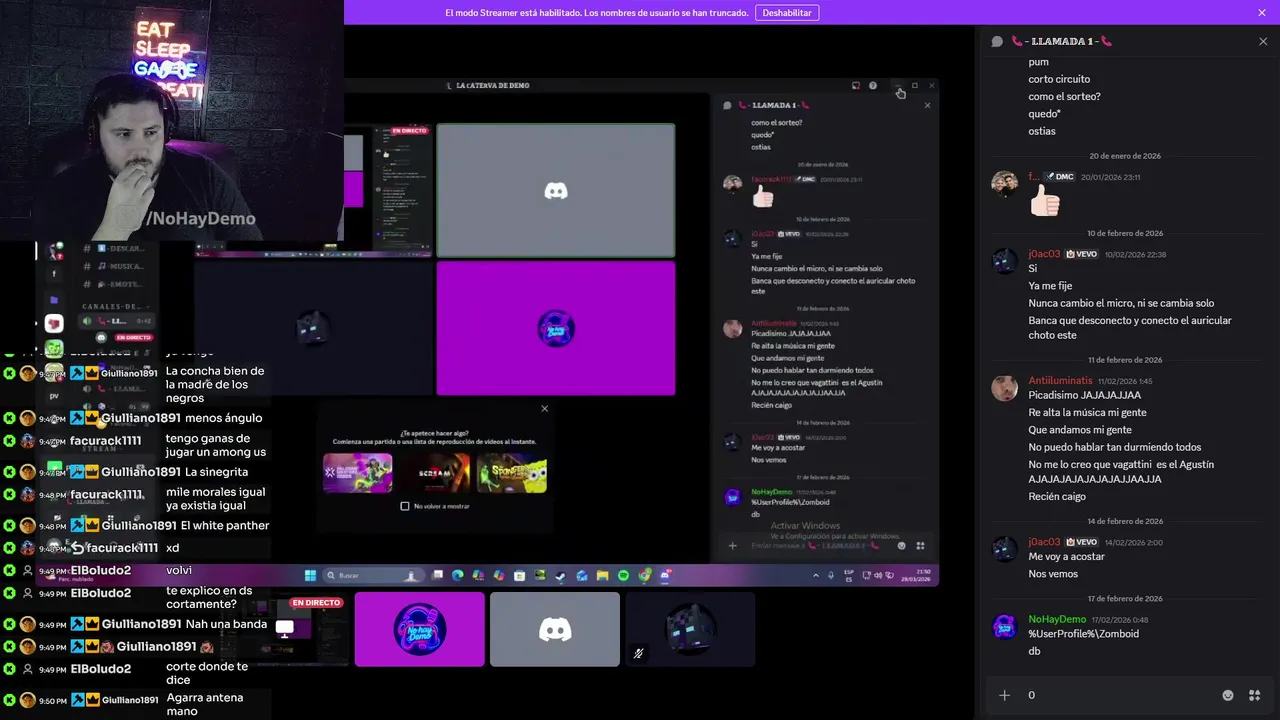Open Discord icon in the shared taskbar
1280x720 pixels.
click(665, 576)
